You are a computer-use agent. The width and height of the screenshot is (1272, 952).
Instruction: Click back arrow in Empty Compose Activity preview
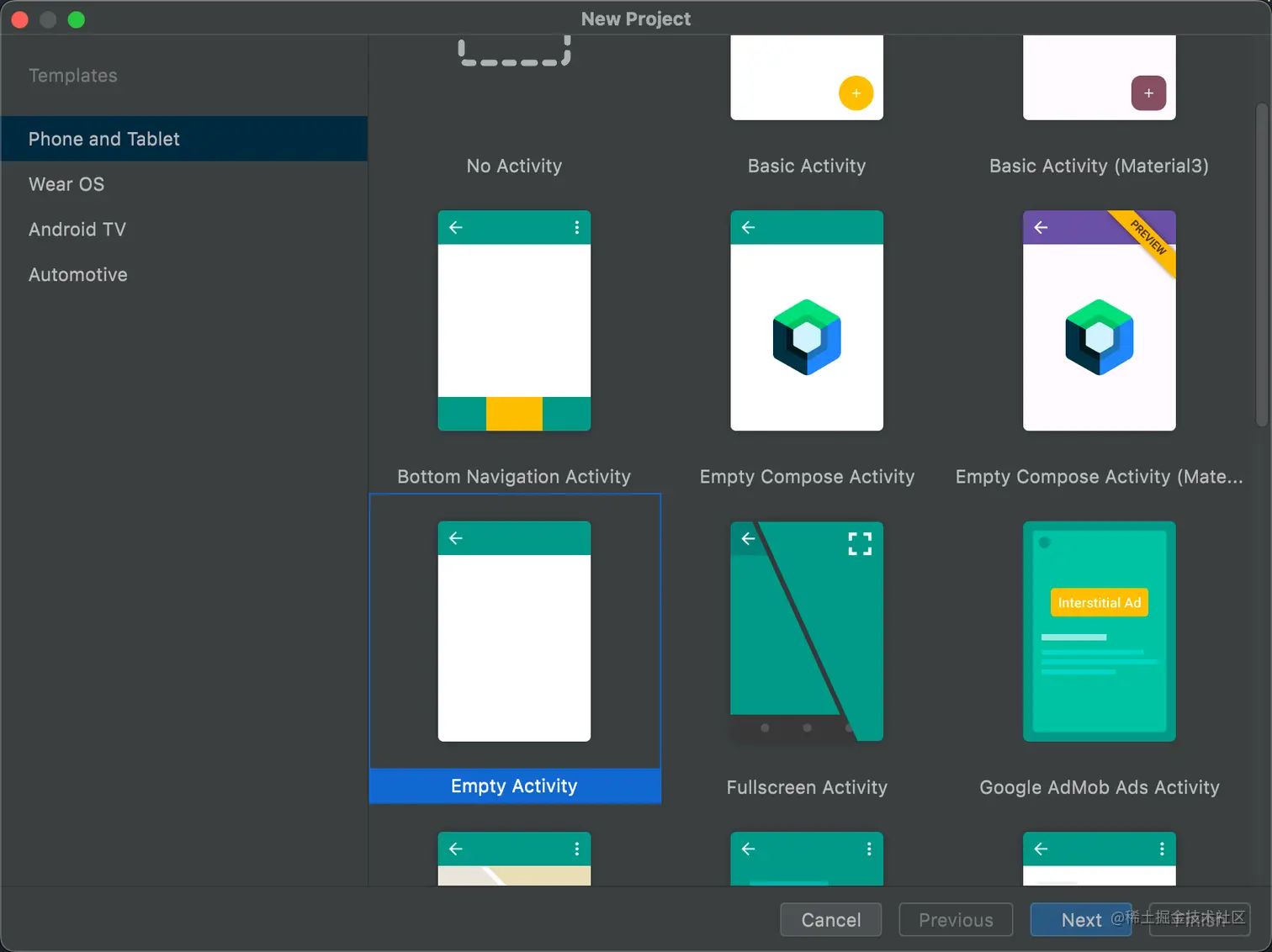[748, 227]
